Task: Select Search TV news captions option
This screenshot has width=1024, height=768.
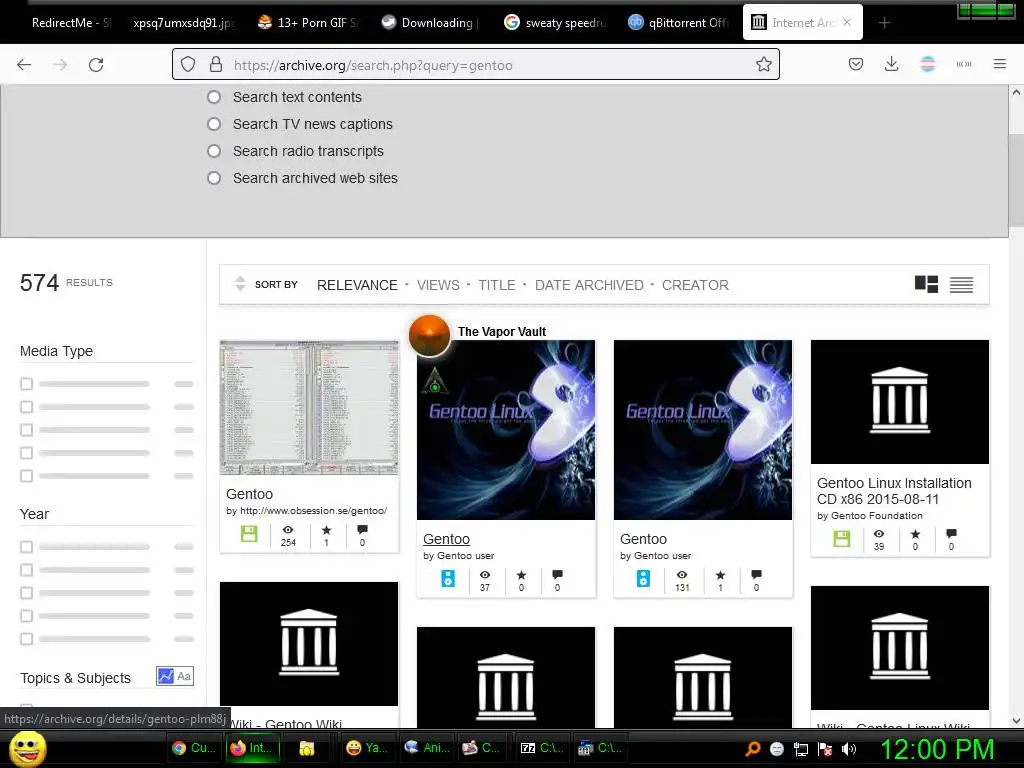Action: point(214,124)
